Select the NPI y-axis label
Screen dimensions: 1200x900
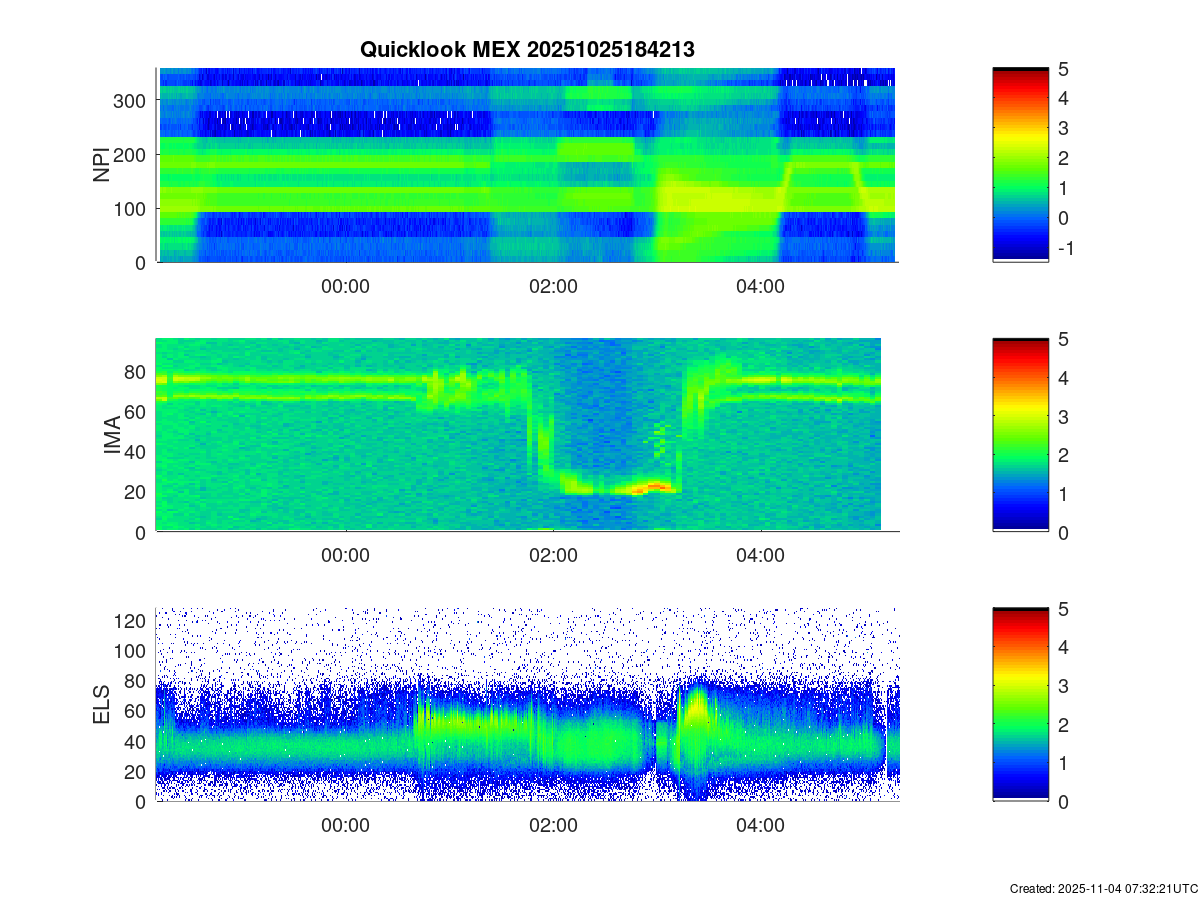pyautogui.click(x=102, y=165)
